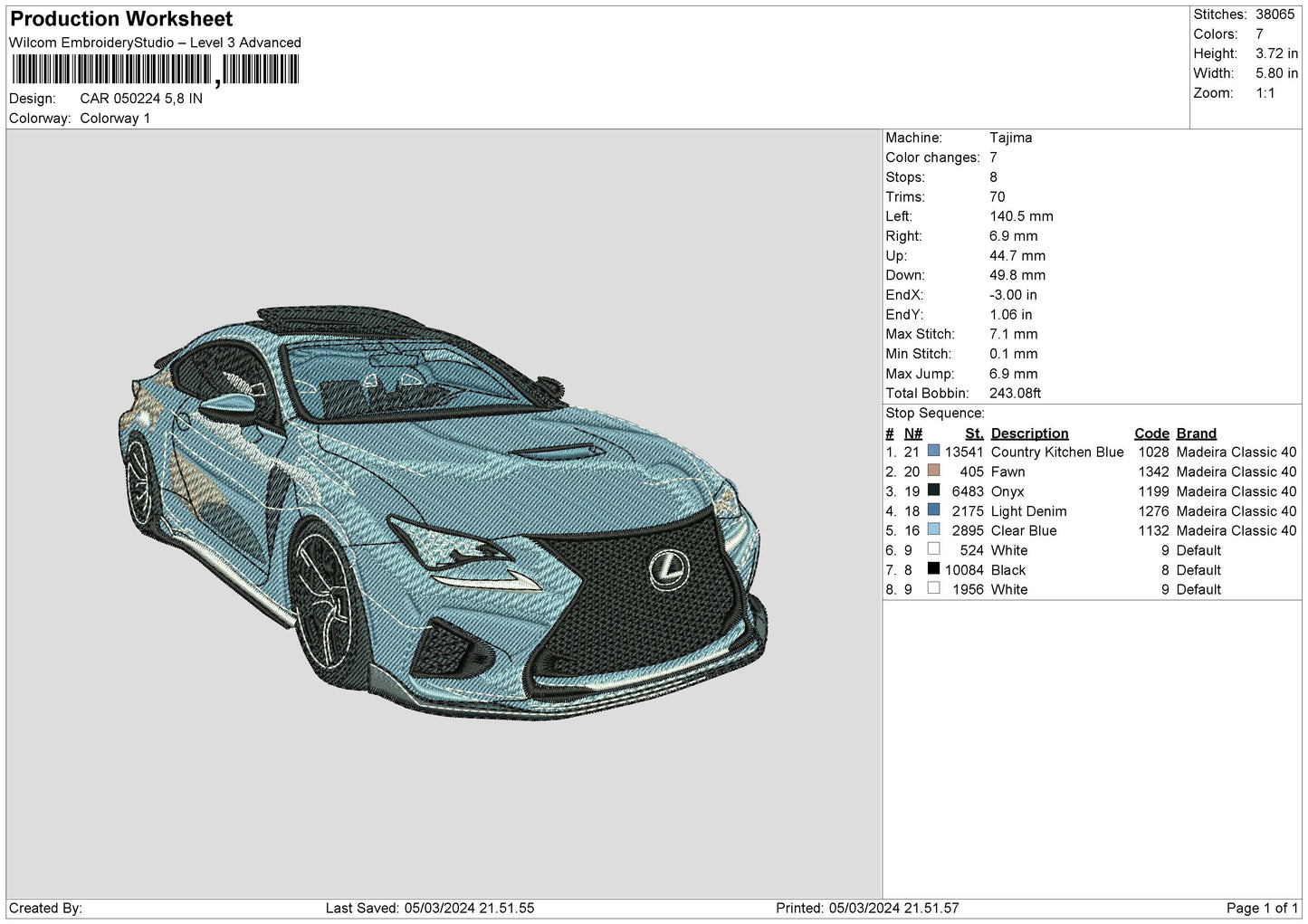Click the 'Description' column header
1308x924 pixels.
1029,433
